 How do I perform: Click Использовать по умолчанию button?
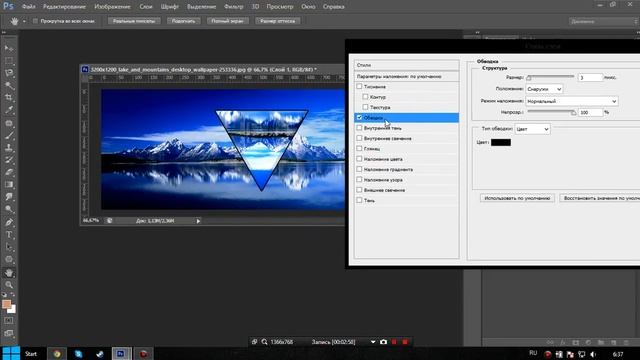tap(517, 198)
